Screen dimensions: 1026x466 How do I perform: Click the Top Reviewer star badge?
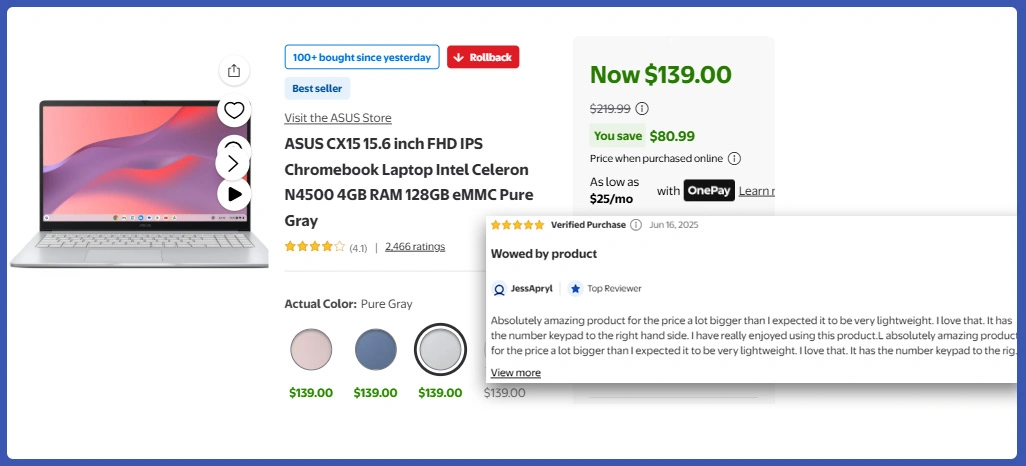click(x=575, y=288)
